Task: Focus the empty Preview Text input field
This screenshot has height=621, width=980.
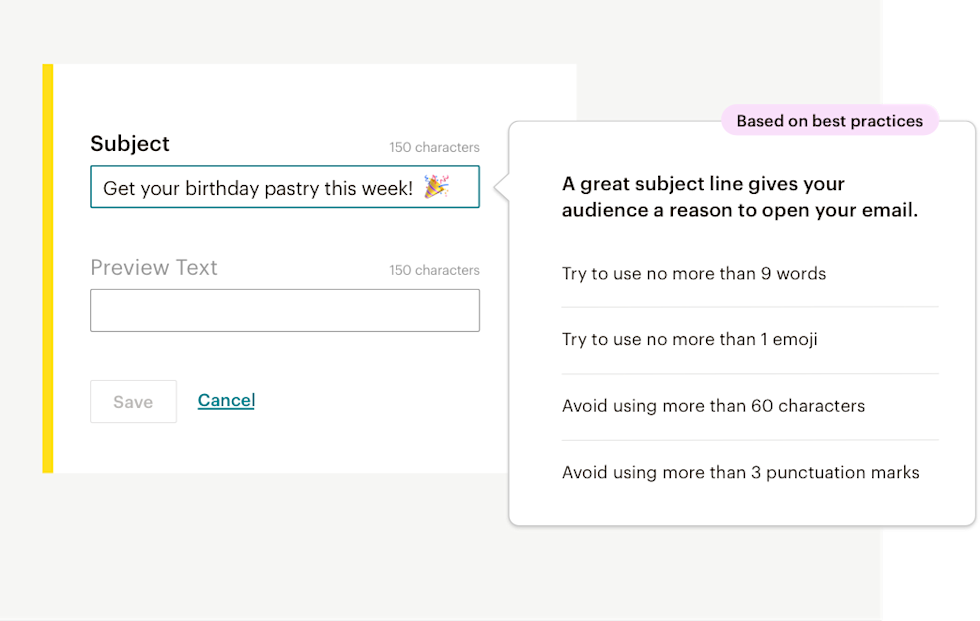Action: tap(284, 310)
